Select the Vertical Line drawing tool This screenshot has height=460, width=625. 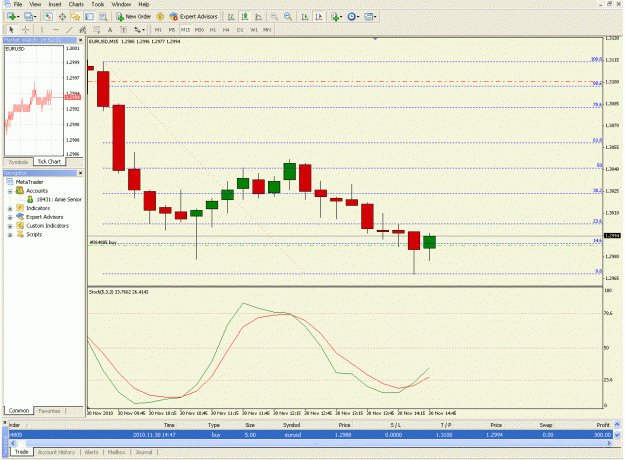click(41, 29)
